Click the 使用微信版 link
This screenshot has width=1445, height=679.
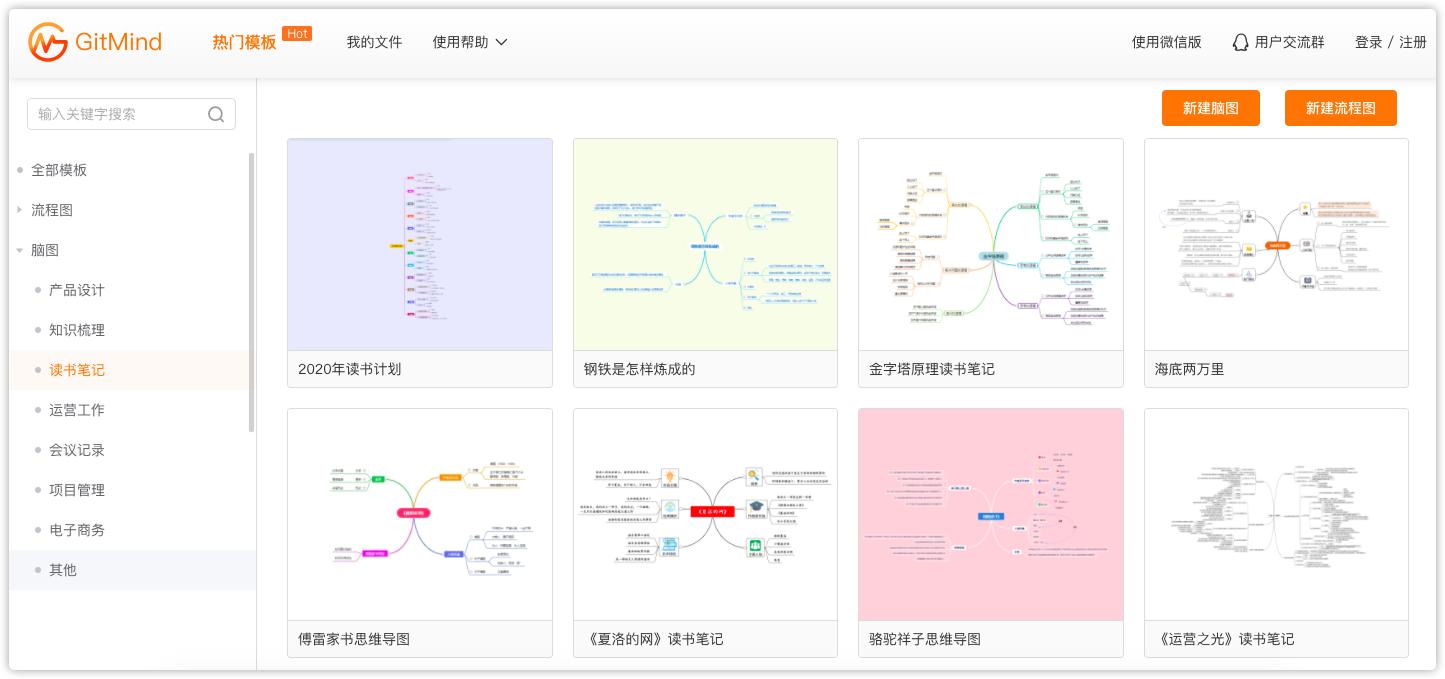click(x=1167, y=42)
